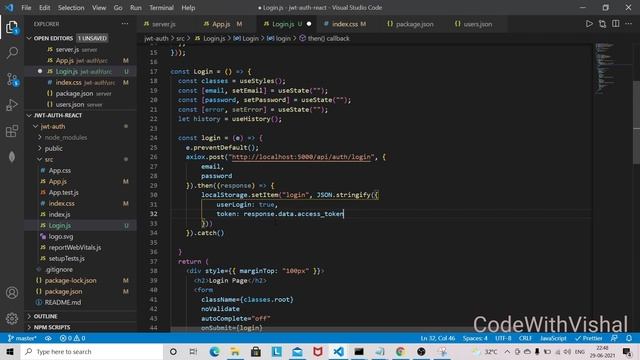Expand the public folder
640x360 pixels.
pos(53,149)
